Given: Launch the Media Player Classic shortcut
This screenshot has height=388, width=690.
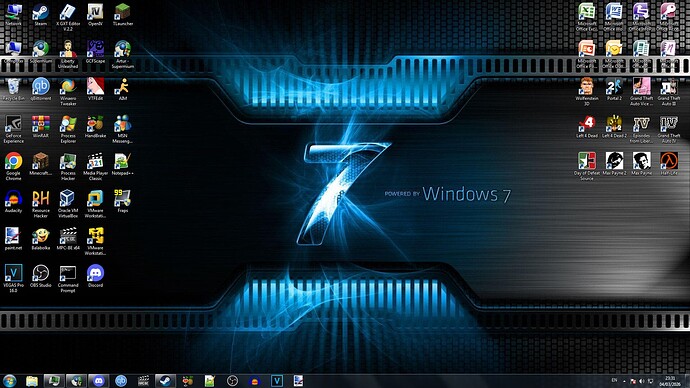Looking at the screenshot, I should [95, 167].
